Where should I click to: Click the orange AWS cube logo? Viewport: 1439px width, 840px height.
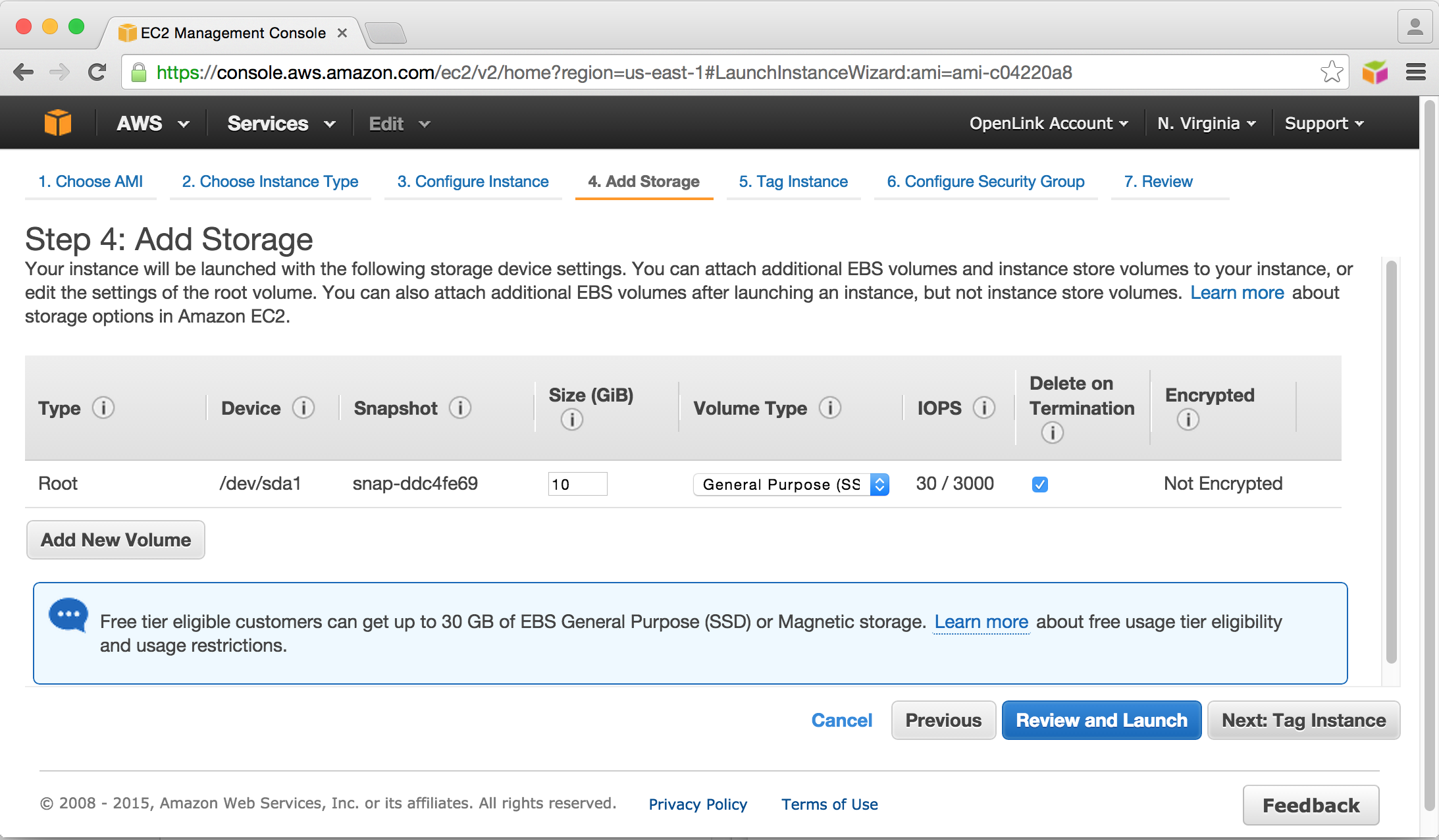click(57, 123)
